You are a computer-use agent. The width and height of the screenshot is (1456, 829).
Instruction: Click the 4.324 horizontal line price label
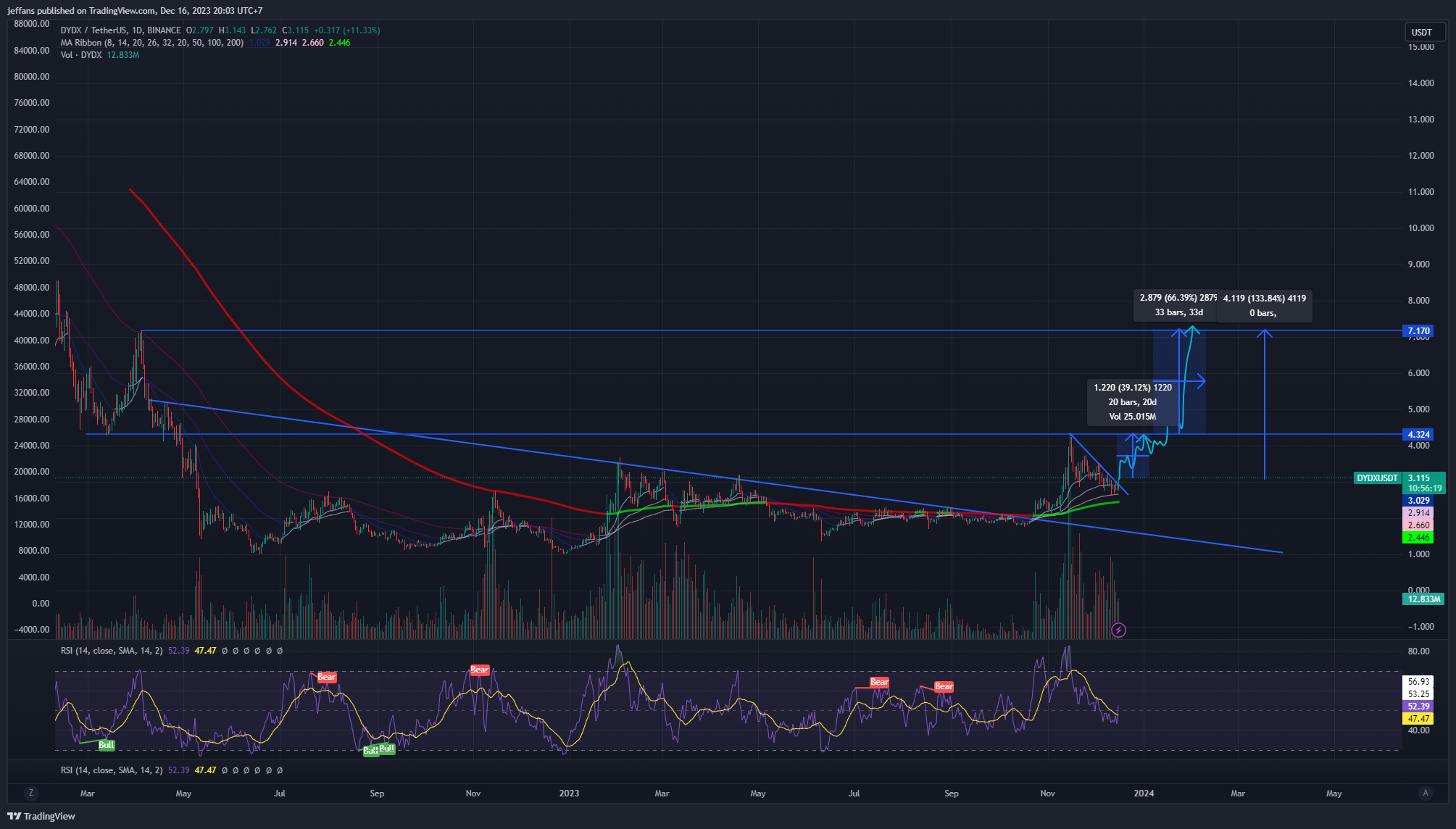tap(1418, 435)
